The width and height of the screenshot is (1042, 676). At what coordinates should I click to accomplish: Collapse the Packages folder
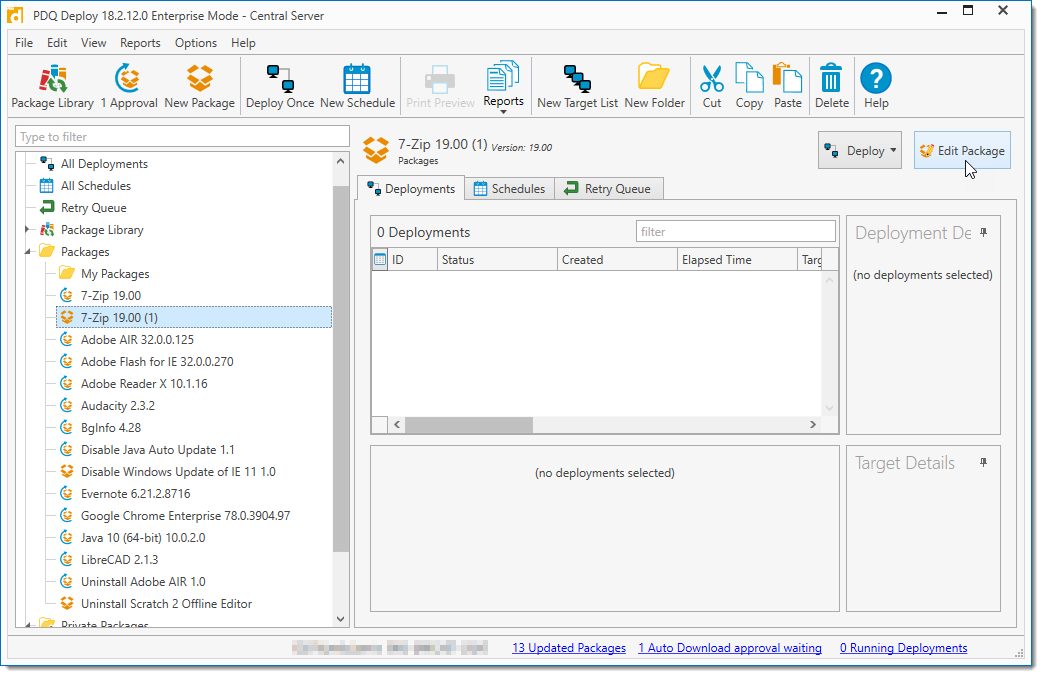28,251
